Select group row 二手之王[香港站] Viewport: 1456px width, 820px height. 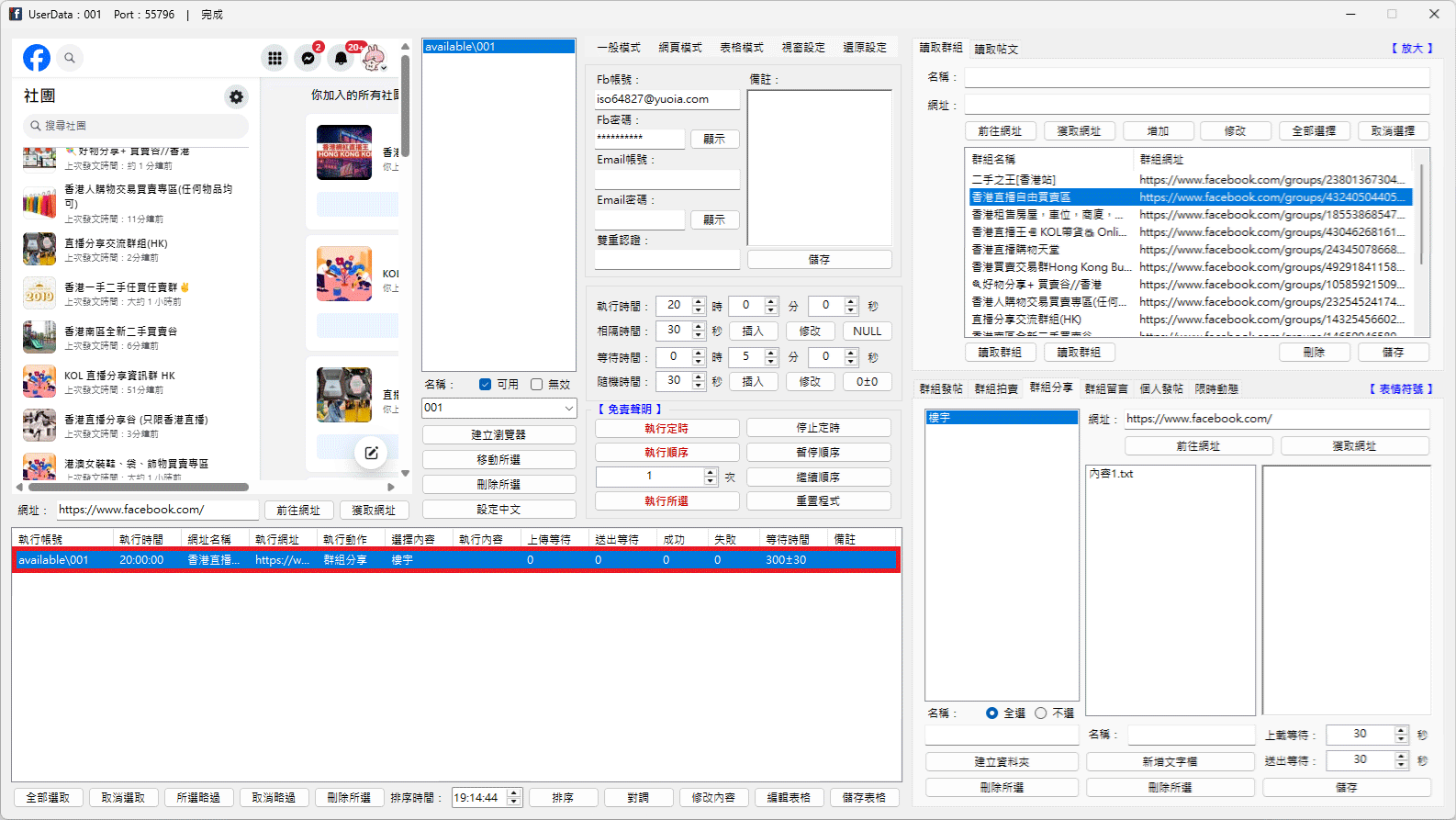coord(1191,180)
